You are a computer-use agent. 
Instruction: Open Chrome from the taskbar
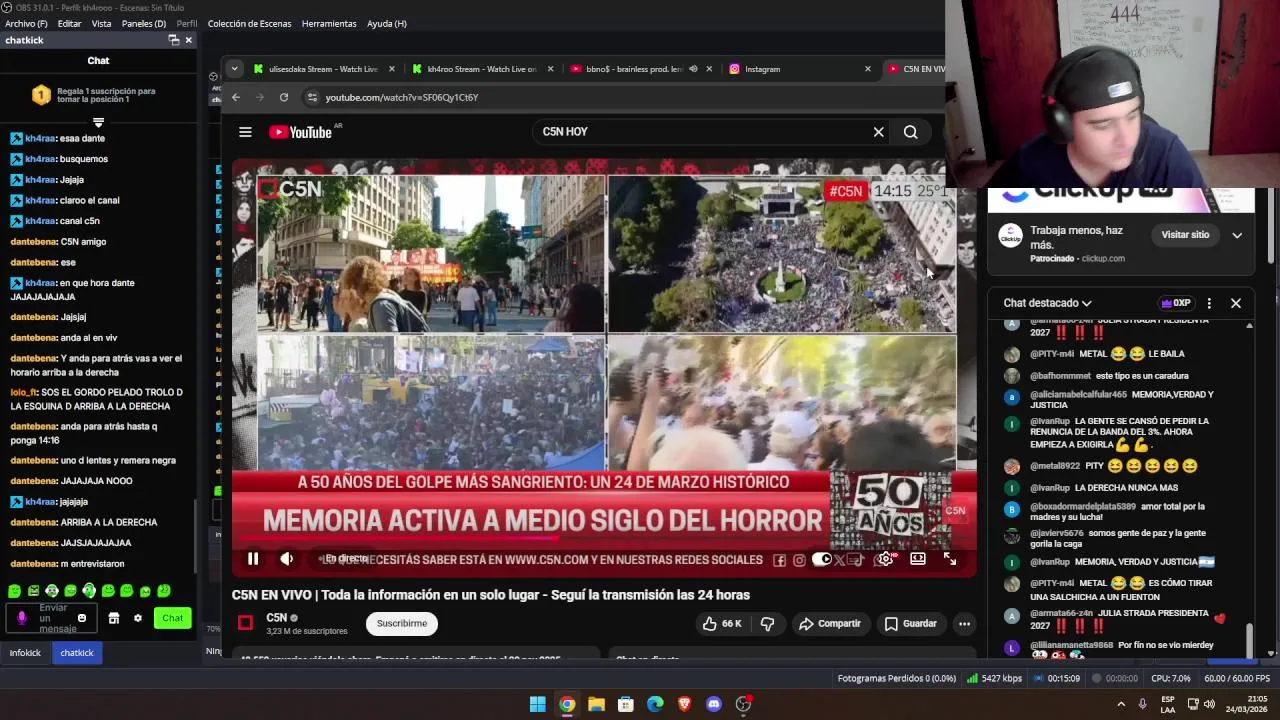point(567,704)
